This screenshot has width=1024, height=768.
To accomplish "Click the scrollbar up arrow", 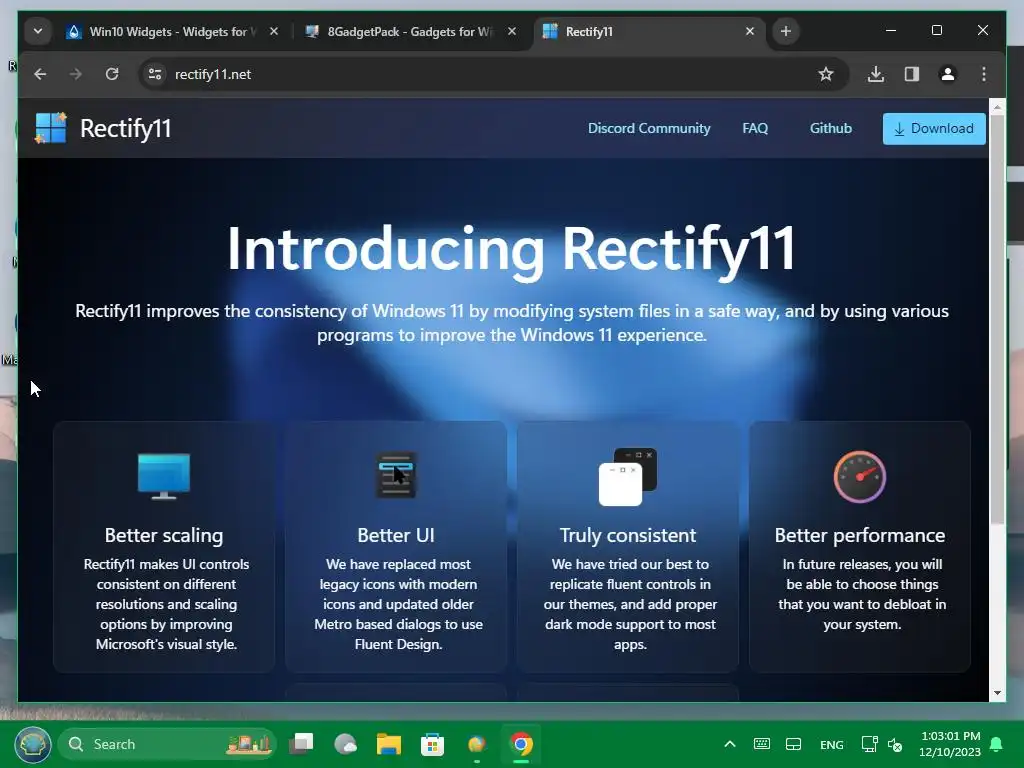I will [x=997, y=106].
